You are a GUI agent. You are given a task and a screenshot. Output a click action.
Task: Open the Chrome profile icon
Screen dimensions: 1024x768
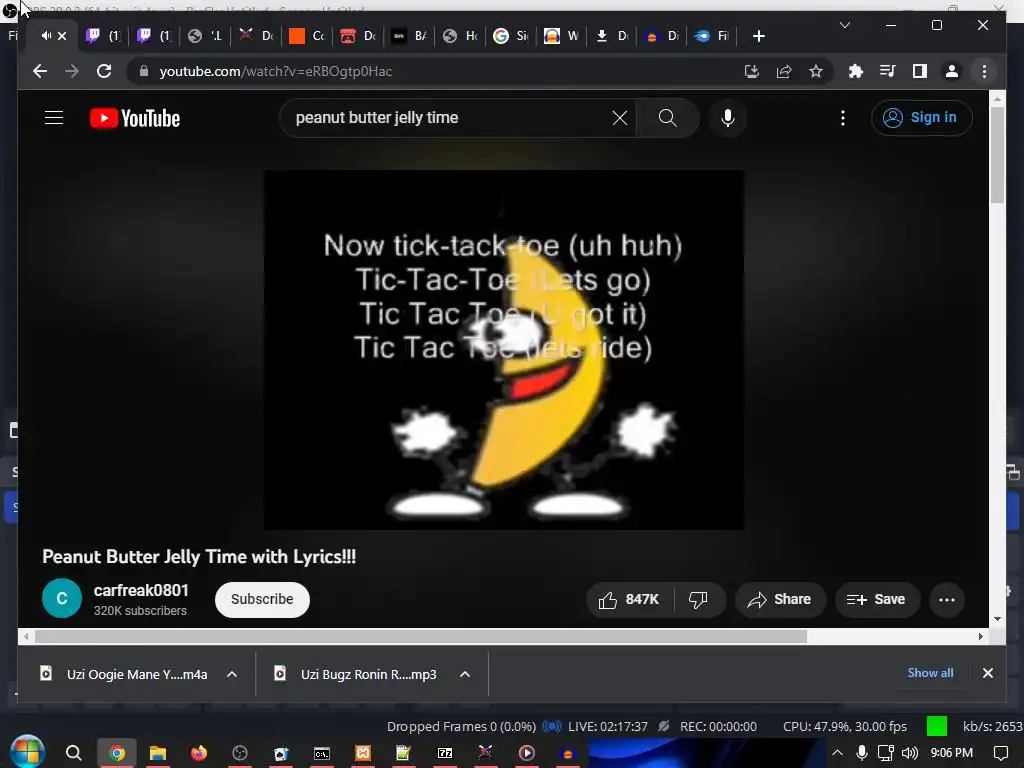pyautogui.click(x=952, y=71)
